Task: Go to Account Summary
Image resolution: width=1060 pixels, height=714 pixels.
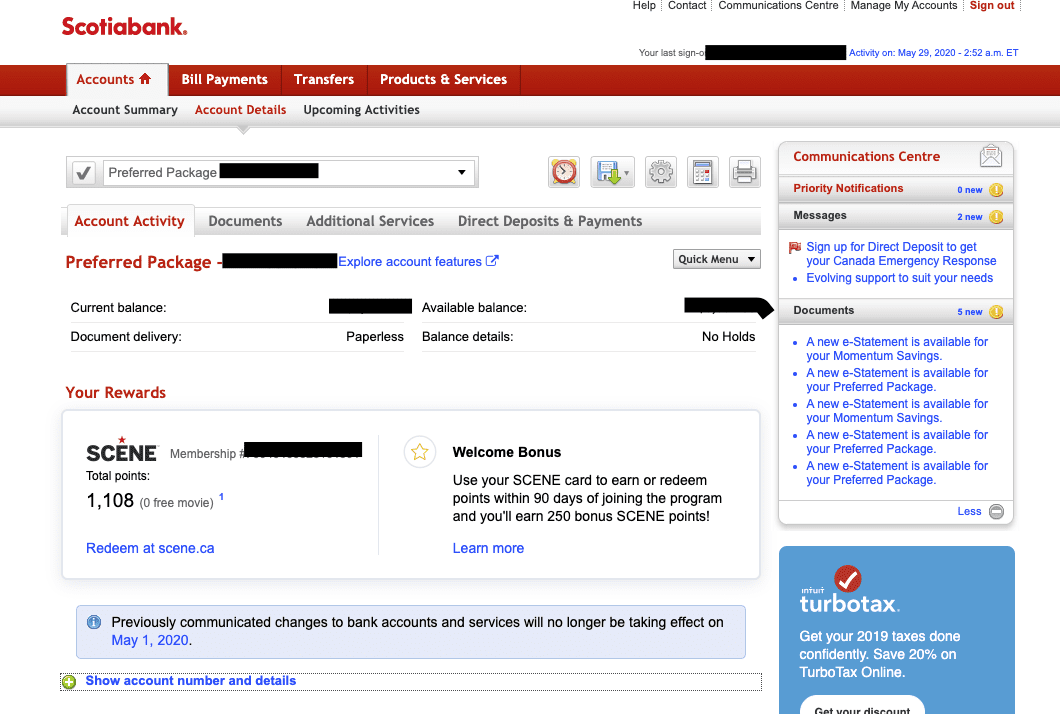Action: (x=124, y=110)
